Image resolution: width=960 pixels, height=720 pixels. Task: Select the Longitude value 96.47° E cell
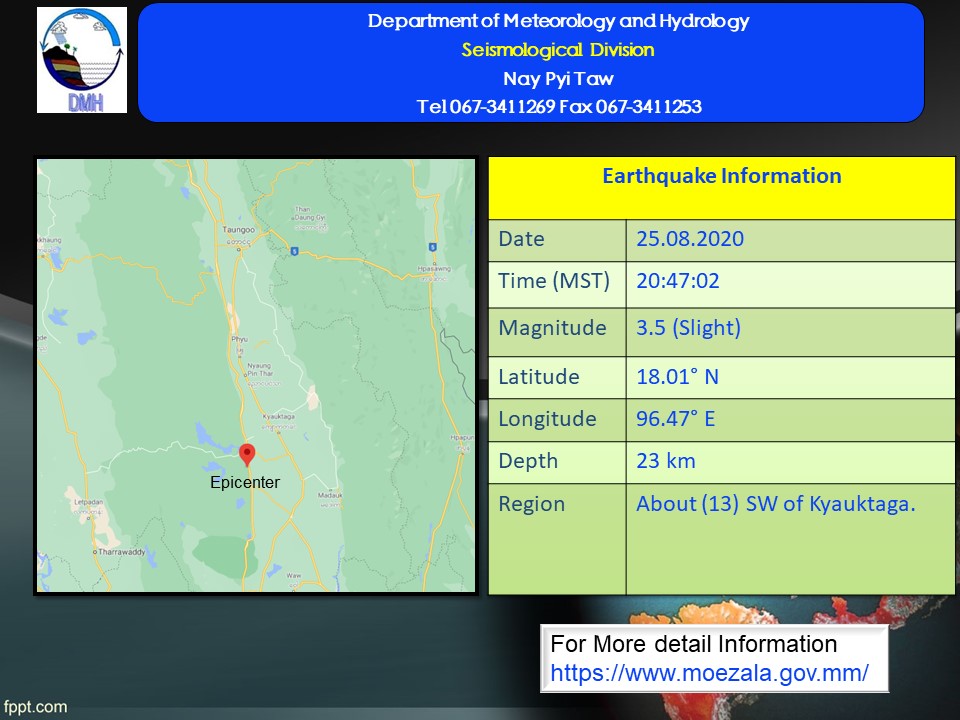pos(675,419)
